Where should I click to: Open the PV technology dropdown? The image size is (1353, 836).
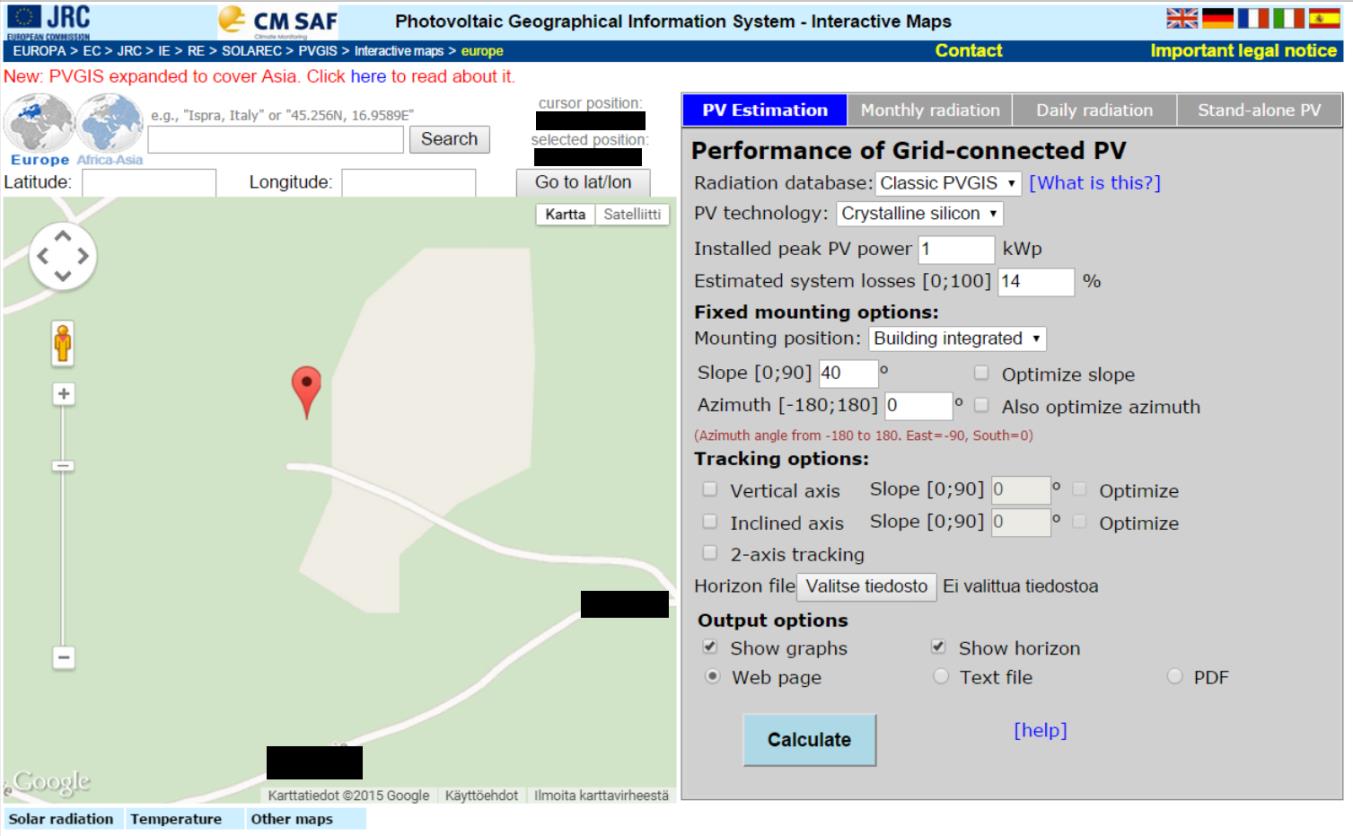[x=919, y=214]
